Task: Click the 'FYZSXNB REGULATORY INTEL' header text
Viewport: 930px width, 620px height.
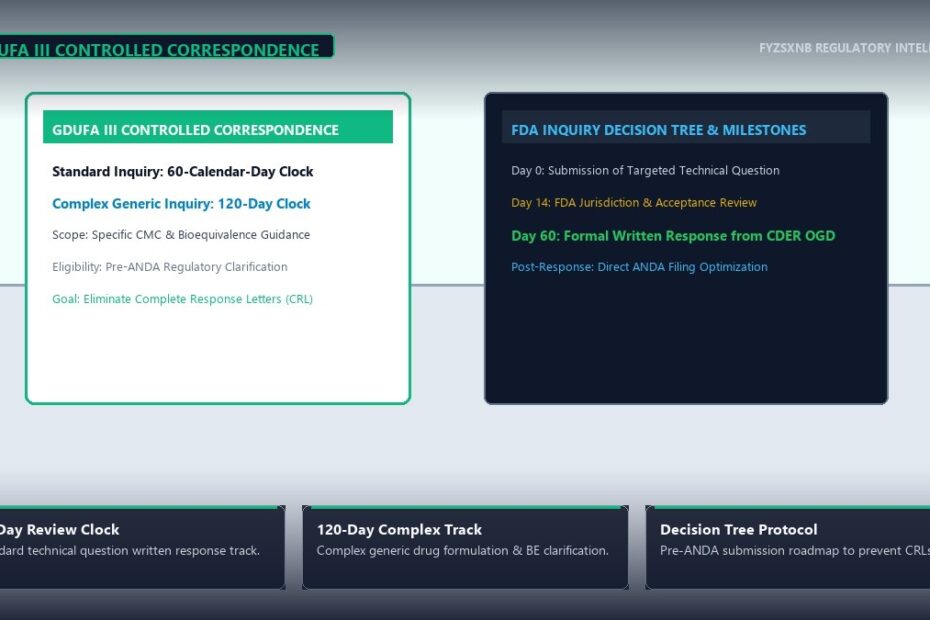Action: (x=845, y=48)
